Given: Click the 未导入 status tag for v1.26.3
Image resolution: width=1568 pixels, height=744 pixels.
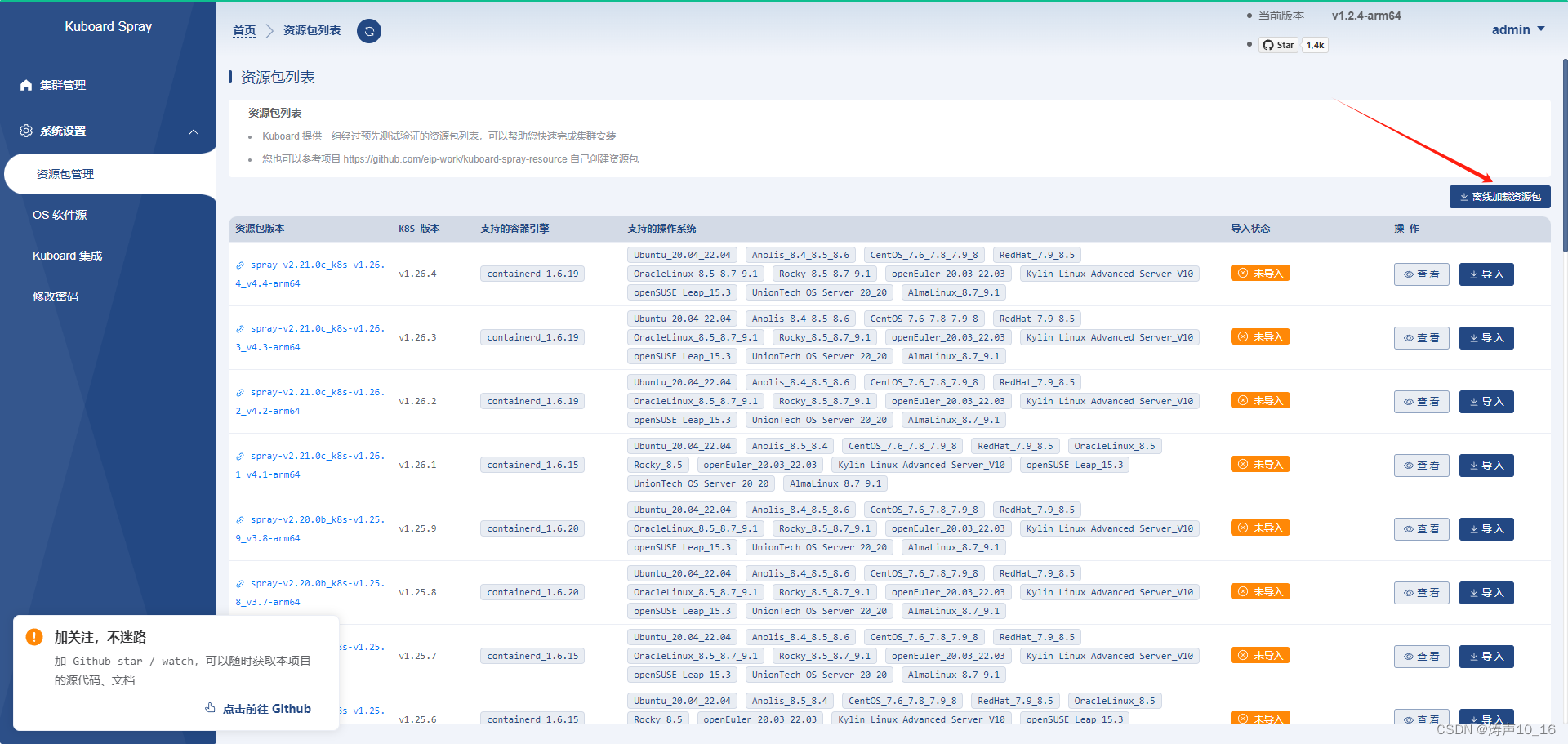Looking at the screenshot, I should [1260, 337].
